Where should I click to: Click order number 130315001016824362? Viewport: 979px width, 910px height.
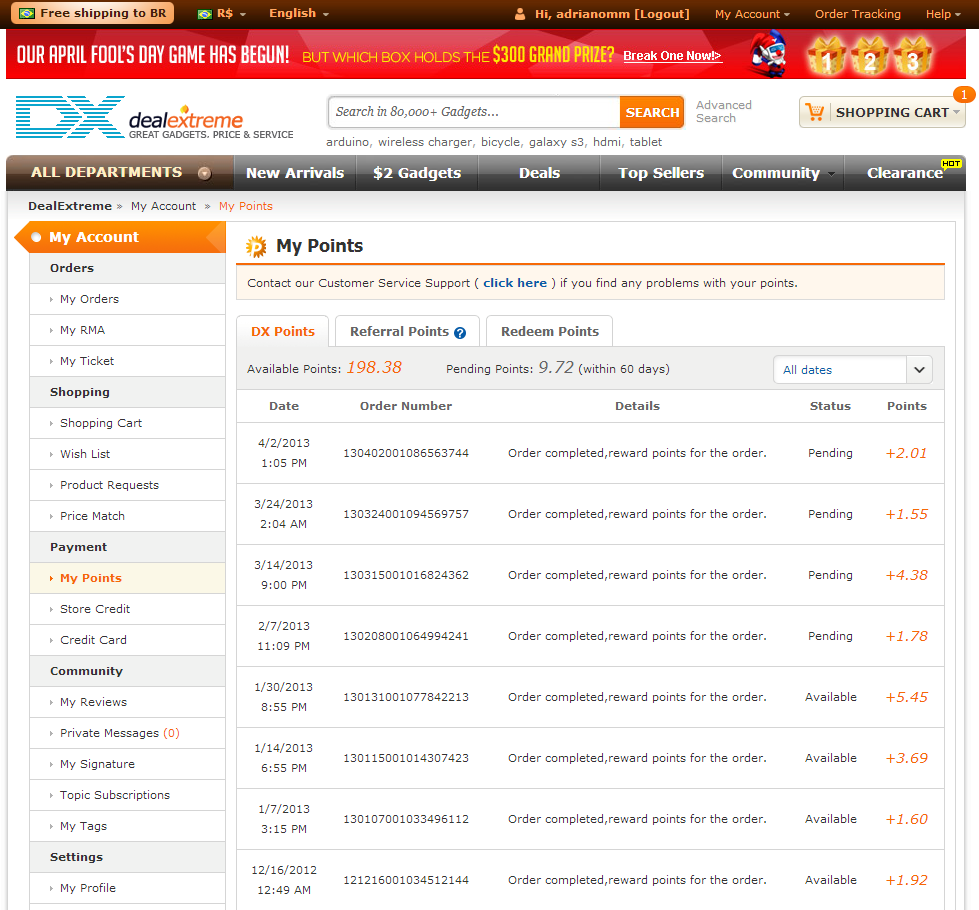coord(406,575)
